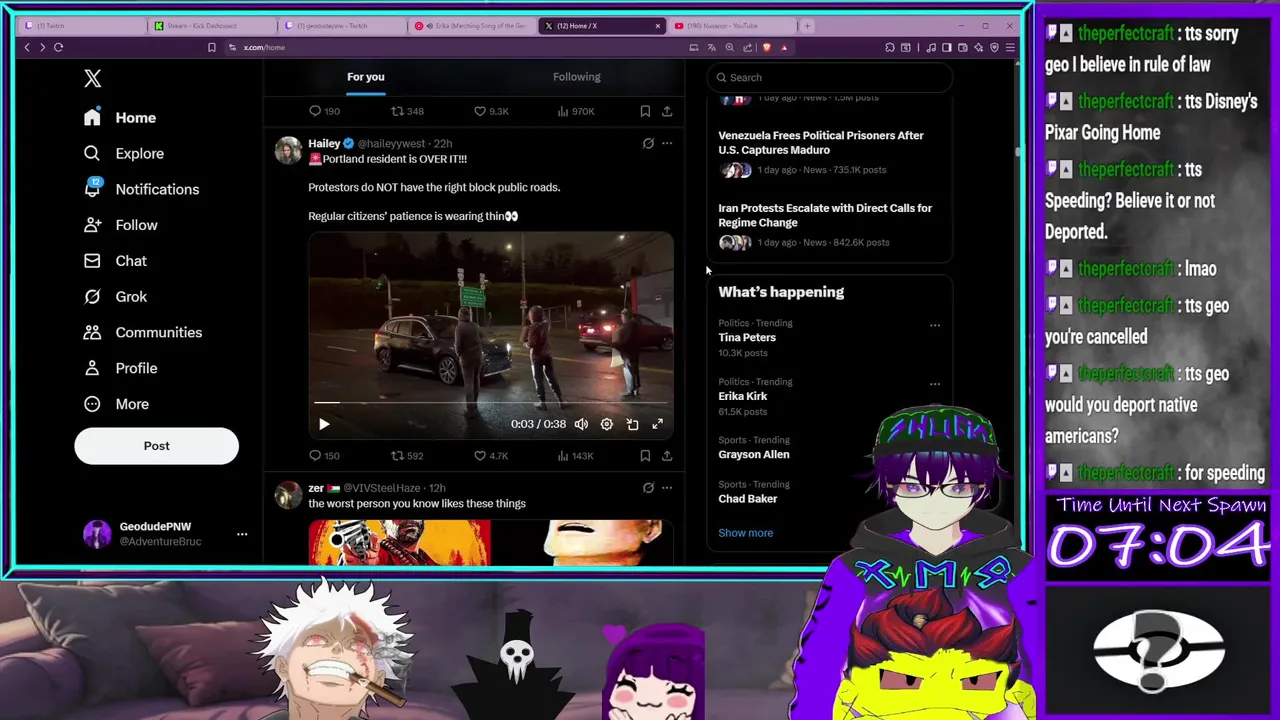This screenshot has height=720, width=1280.
Task: Bookmark this page in the address bar
Action: pos(211,47)
